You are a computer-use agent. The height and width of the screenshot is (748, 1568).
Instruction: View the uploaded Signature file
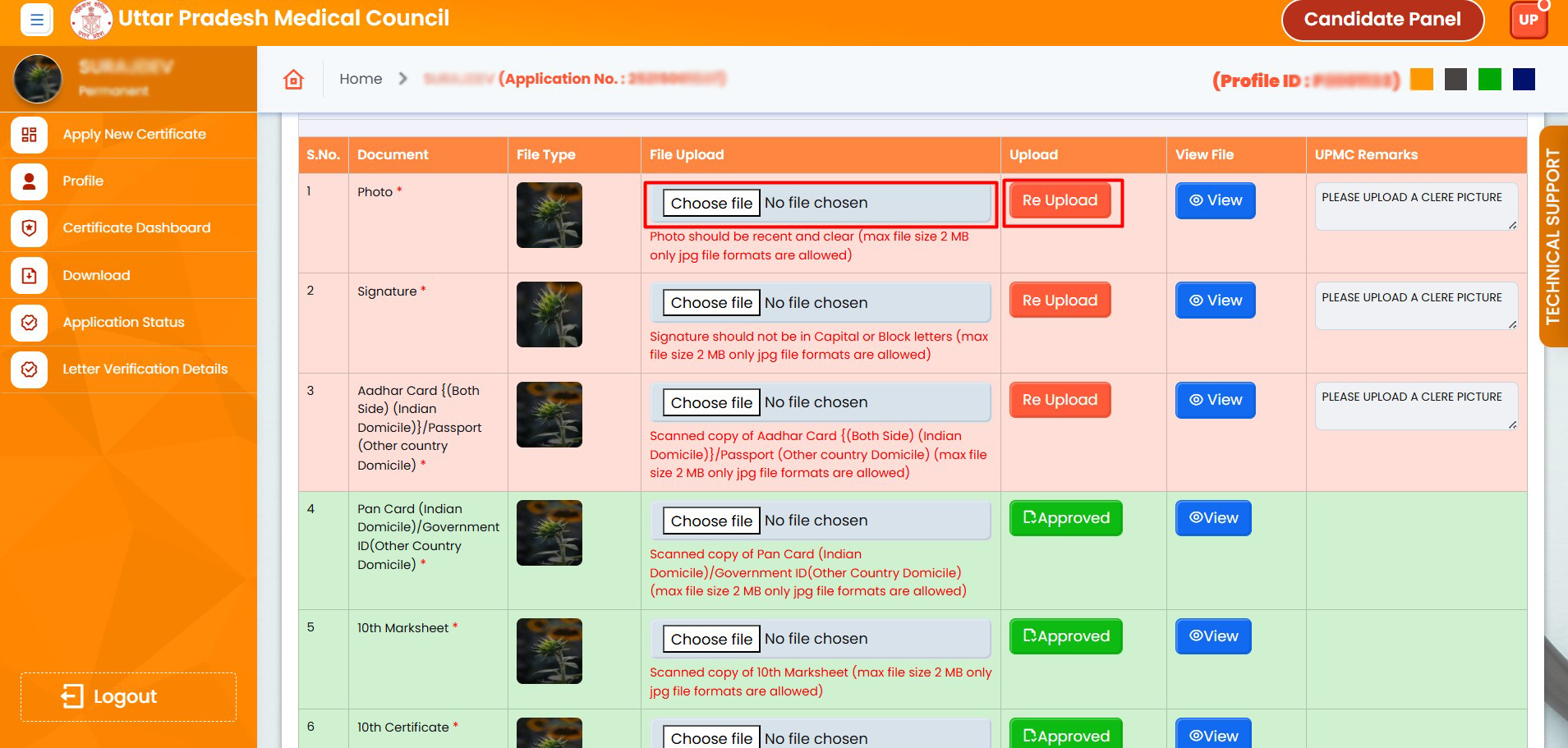[x=1215, y=301]
